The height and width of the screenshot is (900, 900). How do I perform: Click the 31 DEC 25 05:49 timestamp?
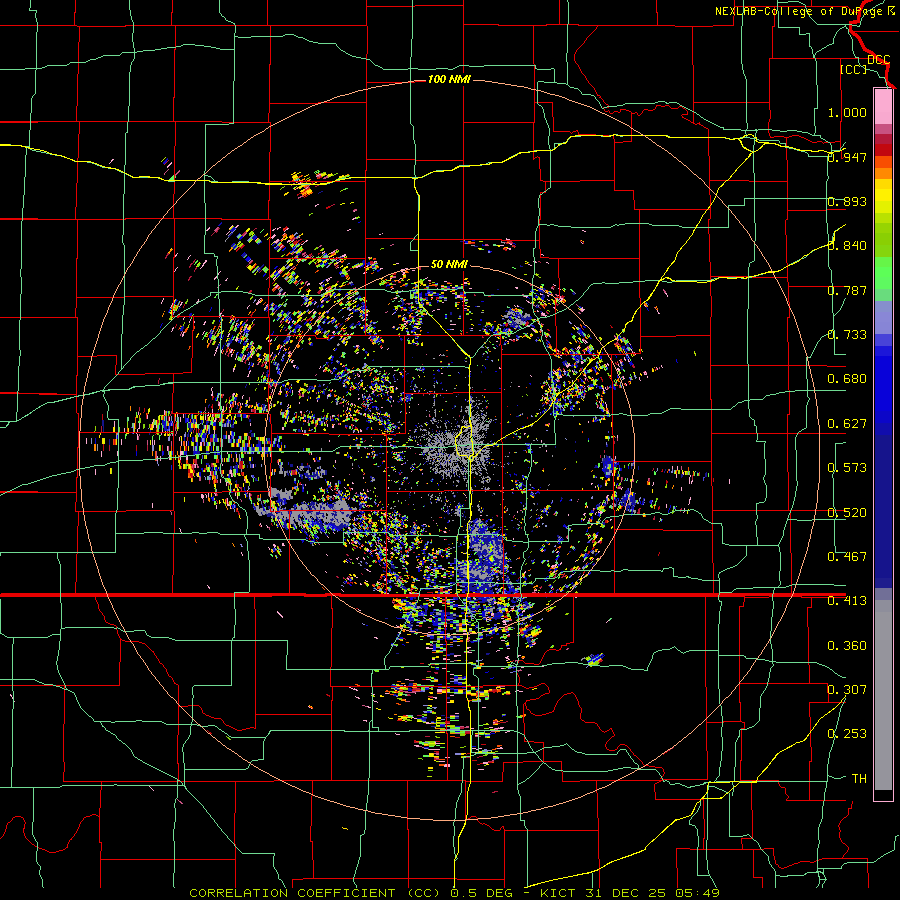(x=653, y=893)
